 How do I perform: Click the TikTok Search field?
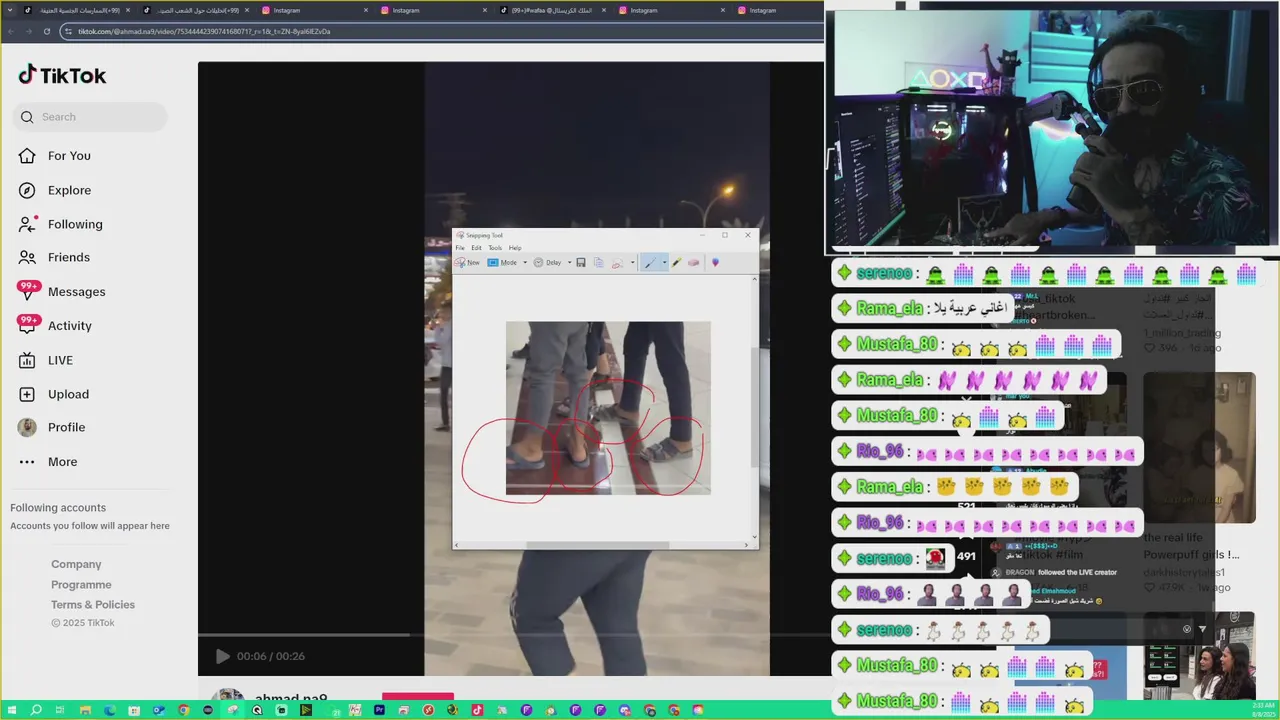click(x=90, y=117)
